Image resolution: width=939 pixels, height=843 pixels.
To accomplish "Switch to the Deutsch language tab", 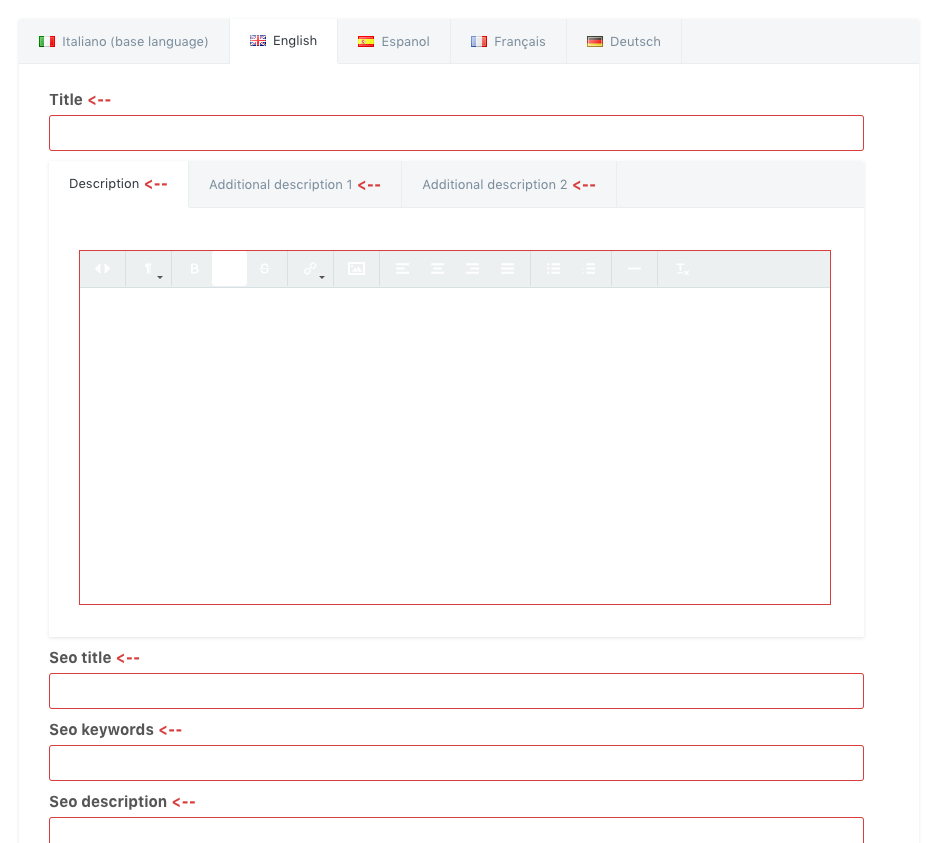I will point(624,42).
